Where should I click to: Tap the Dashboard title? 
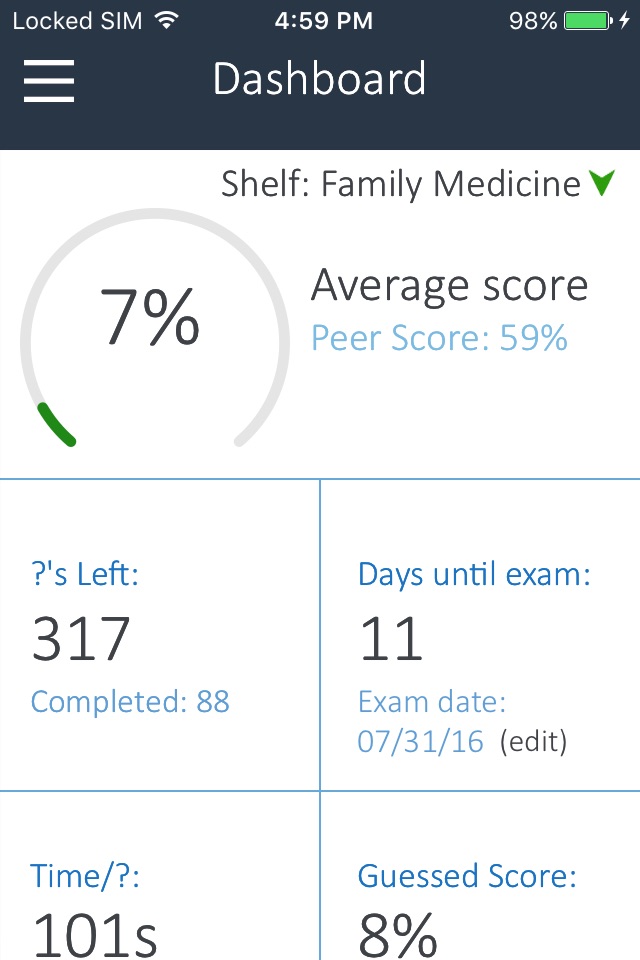pos(320,79)
